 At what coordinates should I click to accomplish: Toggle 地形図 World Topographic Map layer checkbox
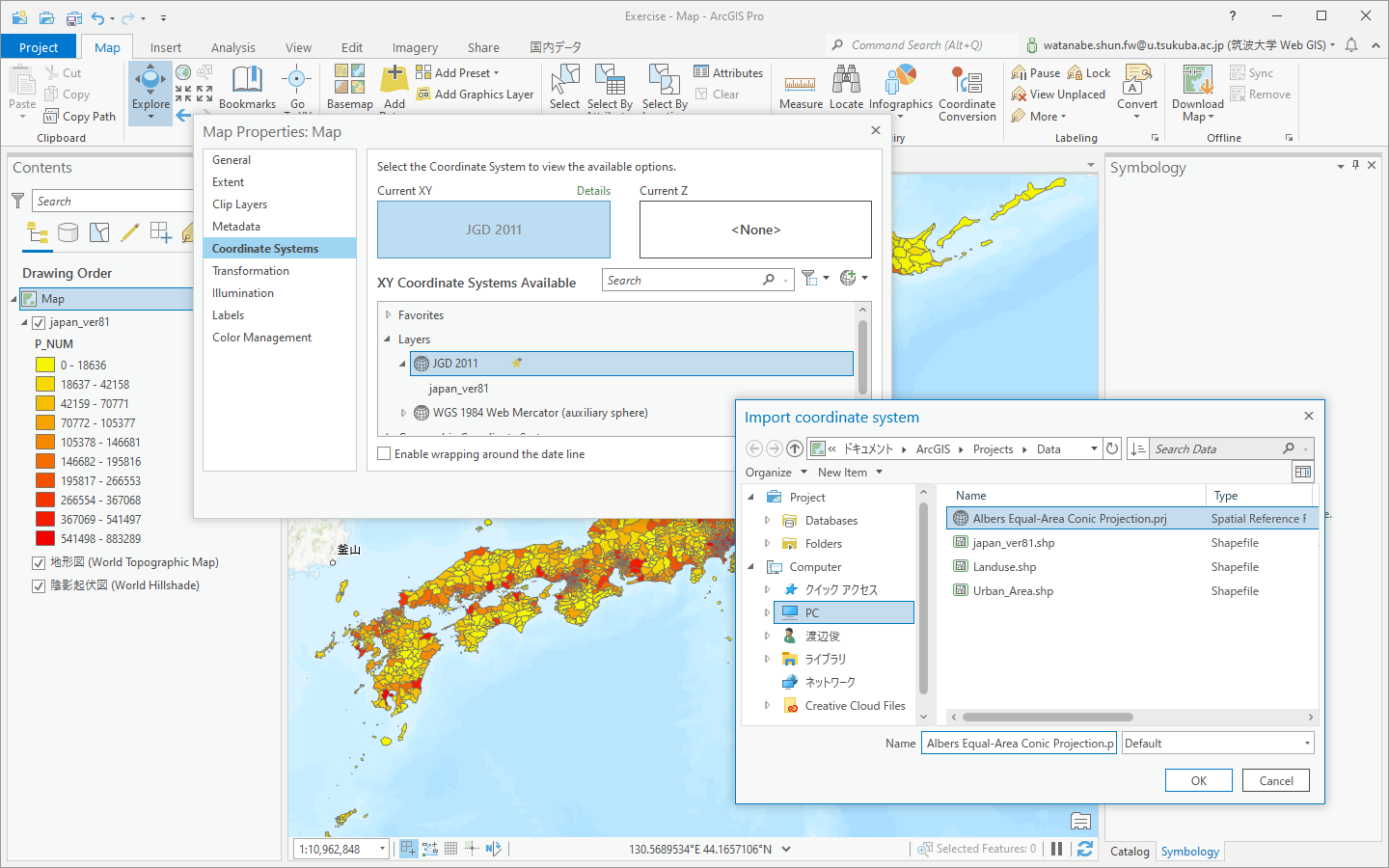[39, 563]
